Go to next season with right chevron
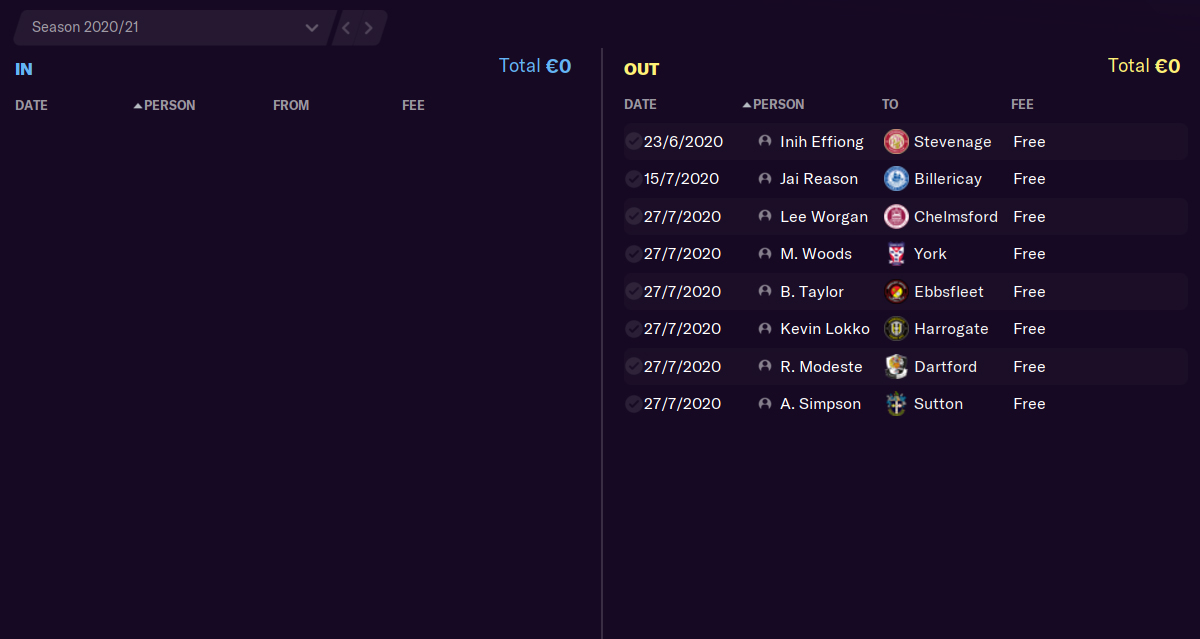Screen dimensions: 1200x639 coord(368,27)
